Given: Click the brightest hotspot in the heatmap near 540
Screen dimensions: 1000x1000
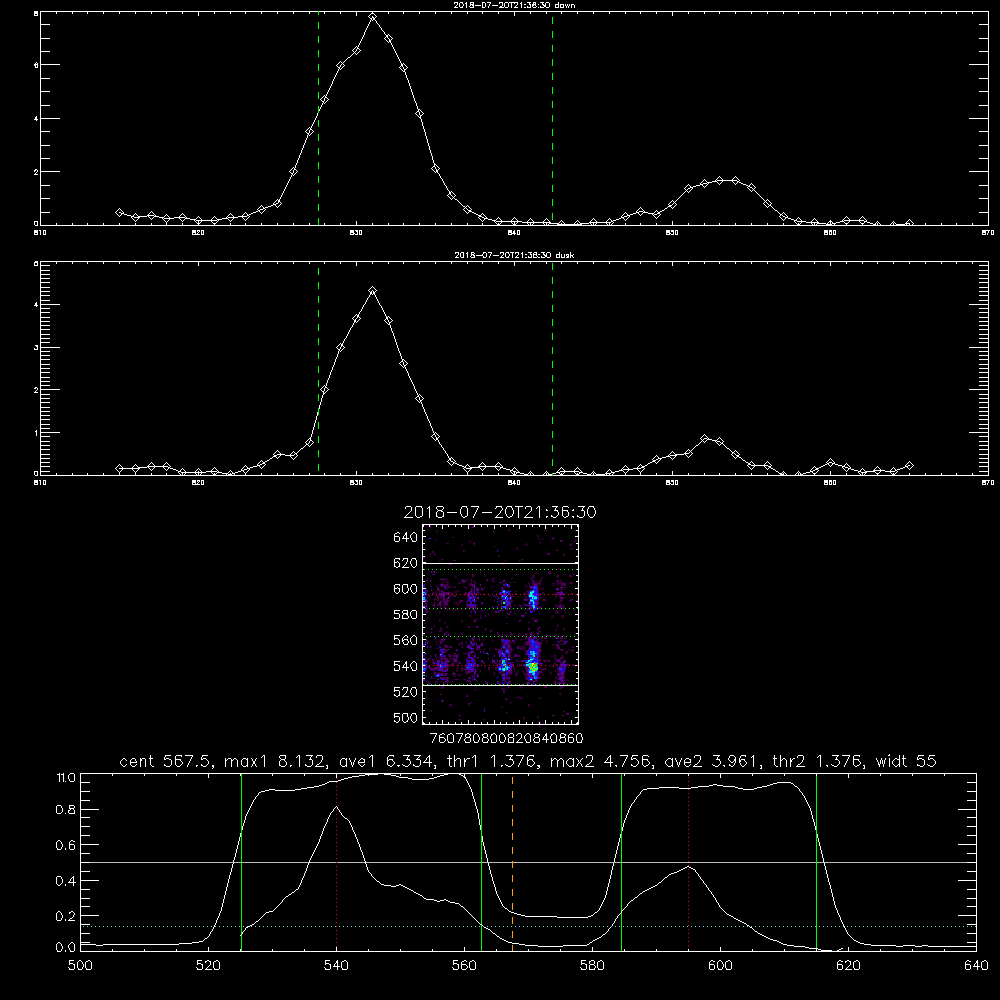Looking at the screenshot, I should [x=533, y=667].
